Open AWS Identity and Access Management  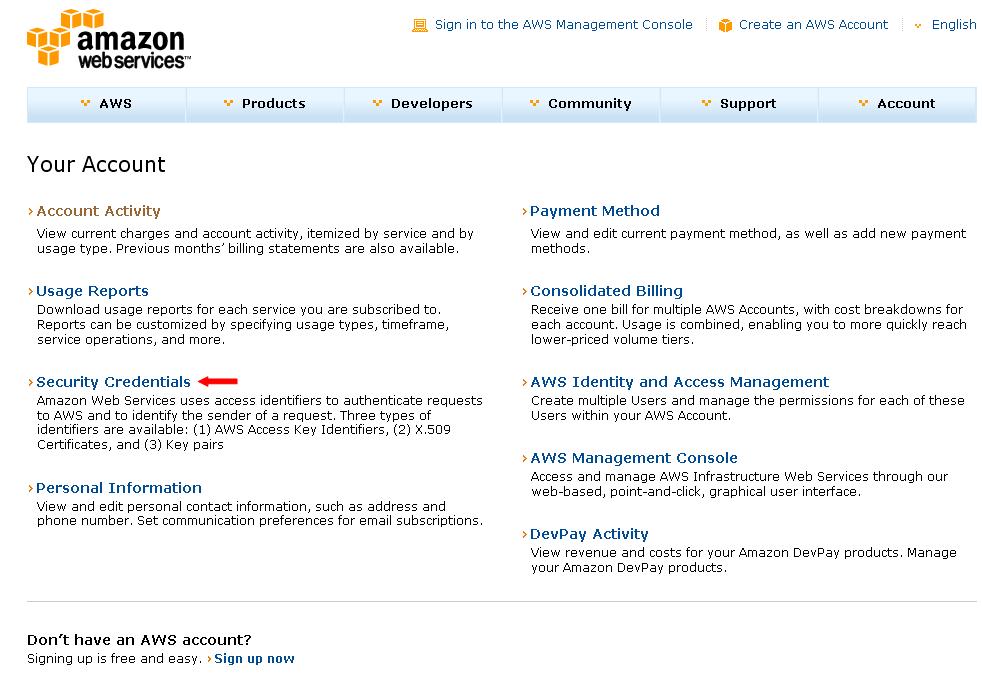click(679, 382)
